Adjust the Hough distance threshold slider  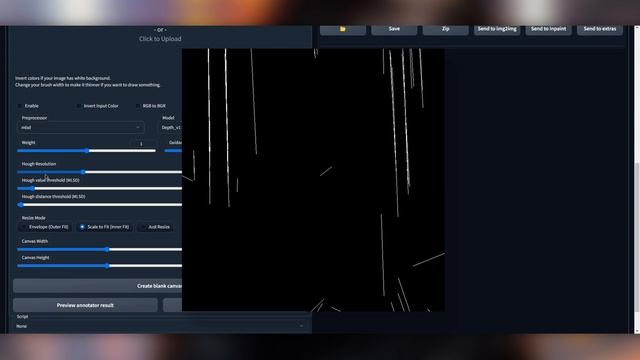pyautogui.click(x=99, y=204)
